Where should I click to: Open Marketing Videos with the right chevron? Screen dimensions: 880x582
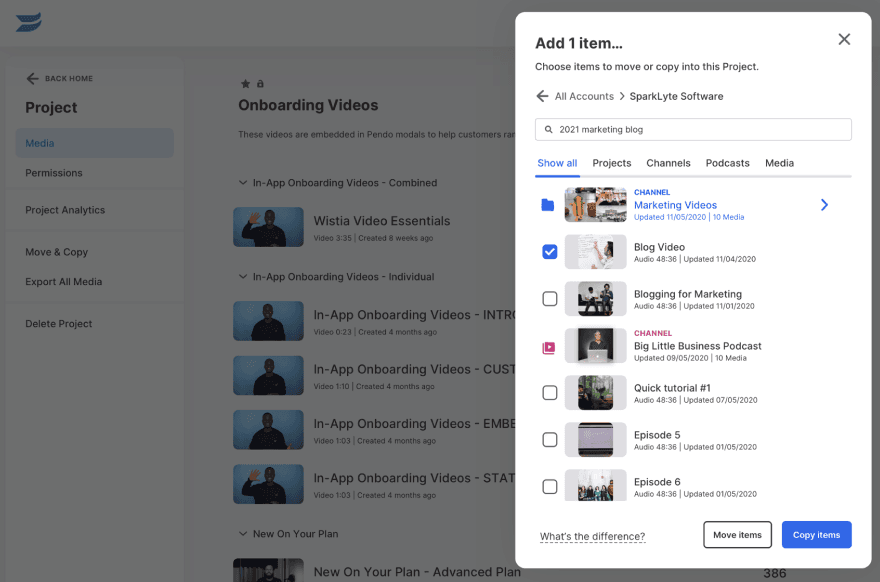pos(824,205)
